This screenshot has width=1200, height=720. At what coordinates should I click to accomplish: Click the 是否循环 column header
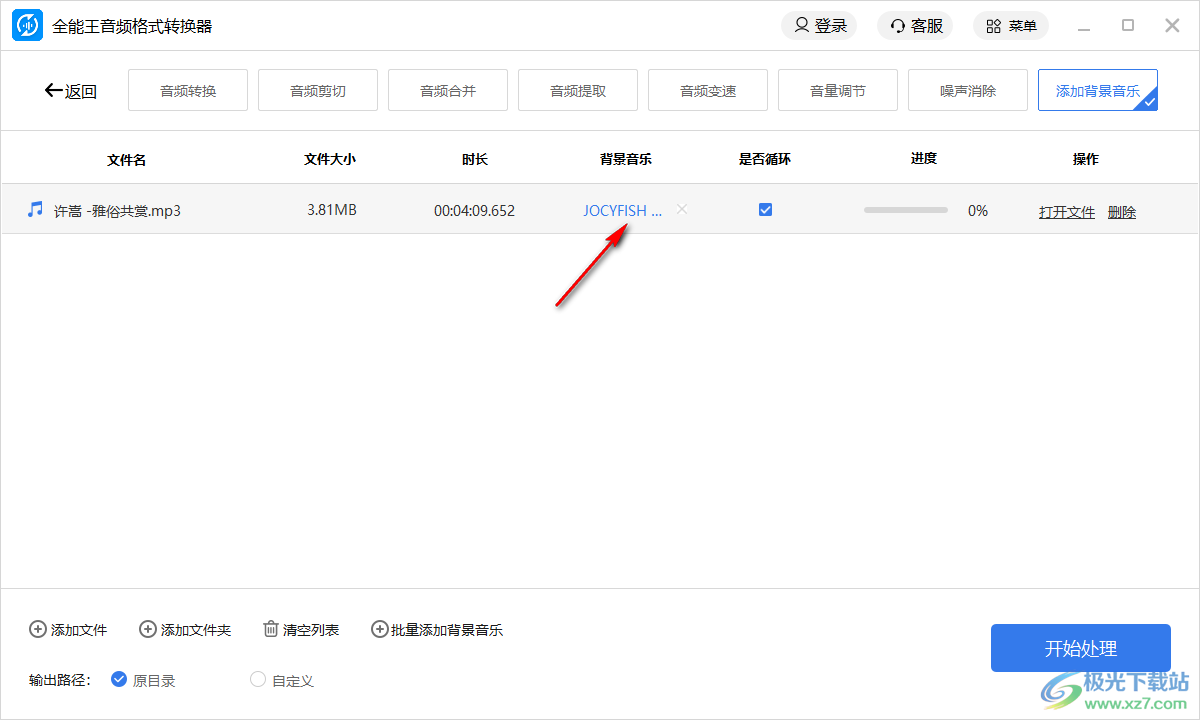(x=765, y=158)
